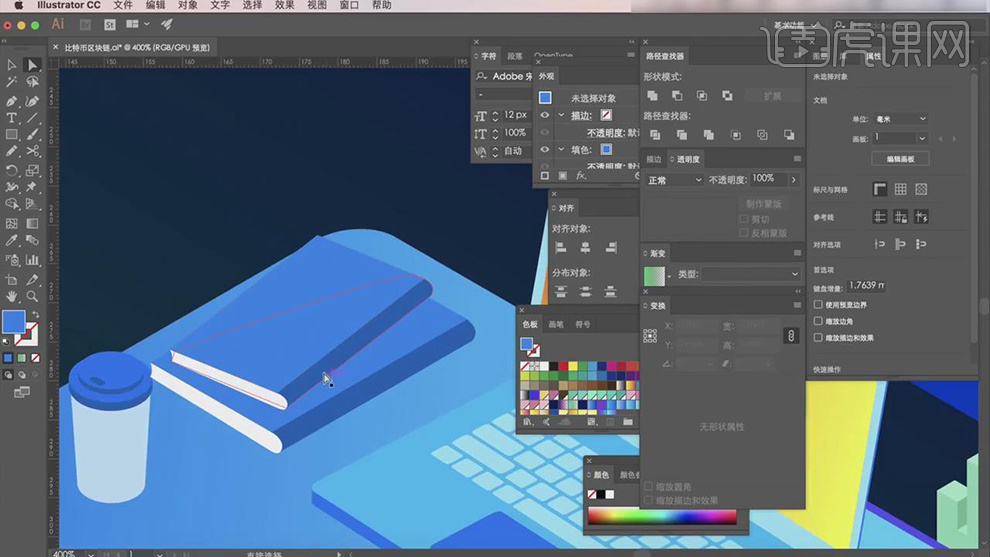Check the 反相蒙版 invert mask option
990x557 pixels.
(x=744, y=233)
